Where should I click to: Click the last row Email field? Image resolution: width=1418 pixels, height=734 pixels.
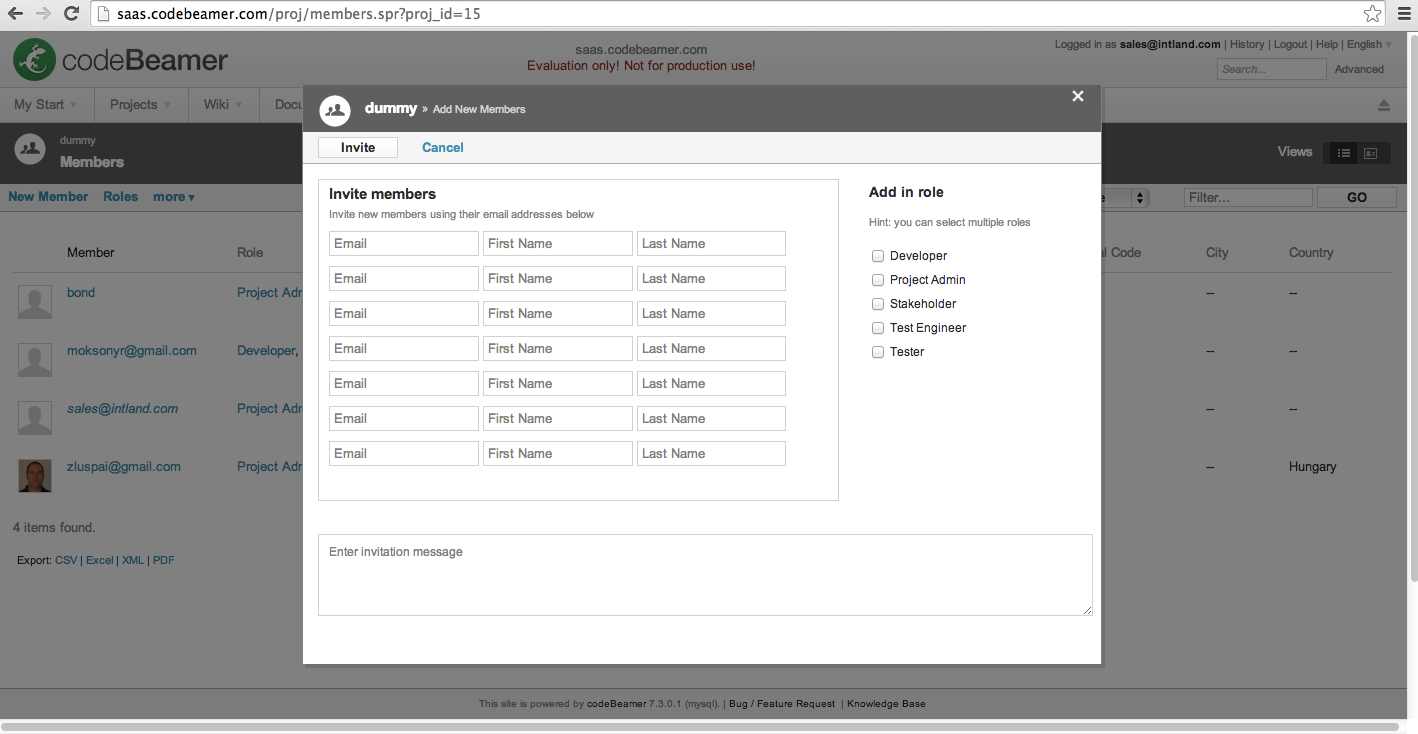click(x=404, y=454)
